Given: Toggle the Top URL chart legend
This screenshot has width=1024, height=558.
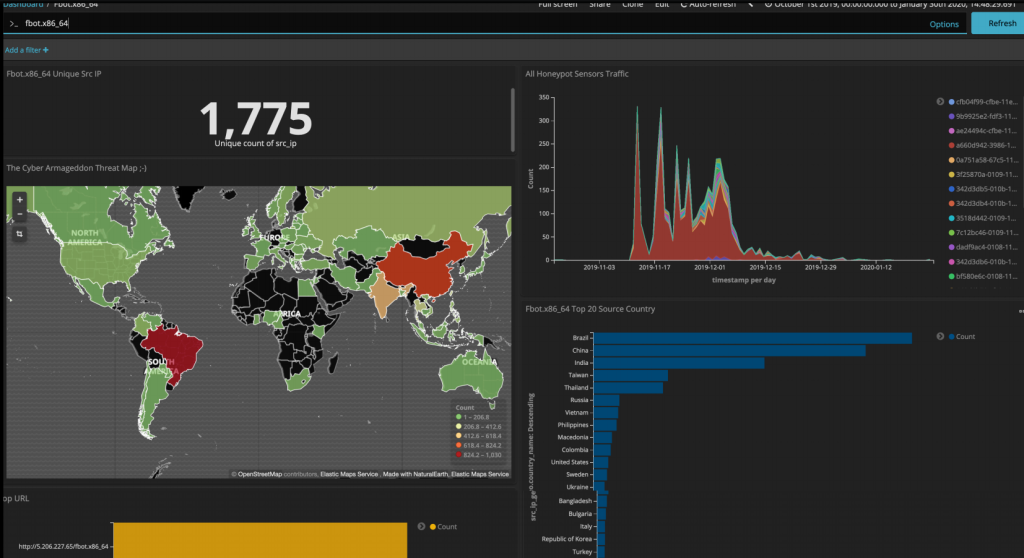Looking at the screenshot, I should click(421, 527).
